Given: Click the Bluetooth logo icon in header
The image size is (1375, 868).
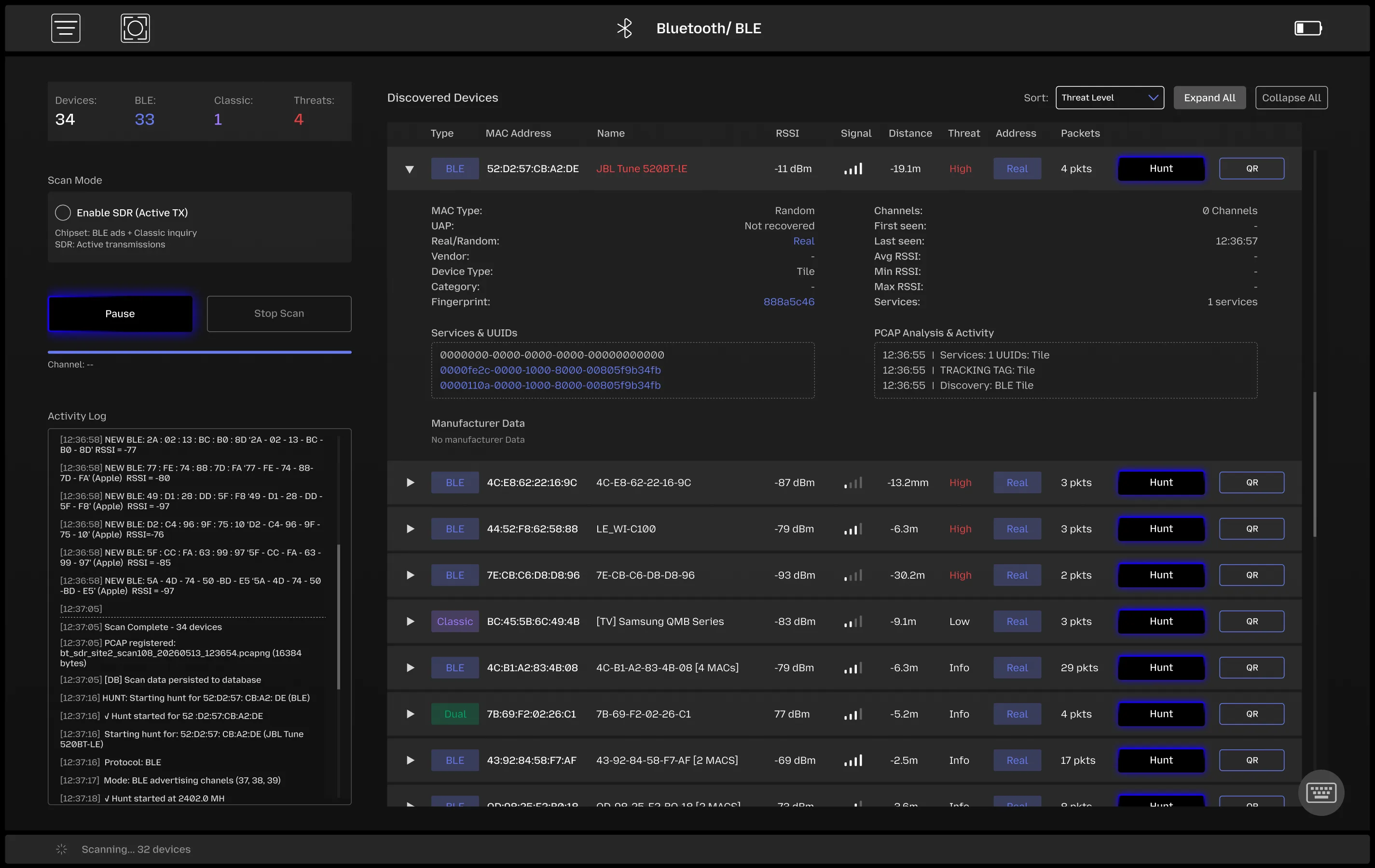Looking at the screenshot, I should click(624, 28).
